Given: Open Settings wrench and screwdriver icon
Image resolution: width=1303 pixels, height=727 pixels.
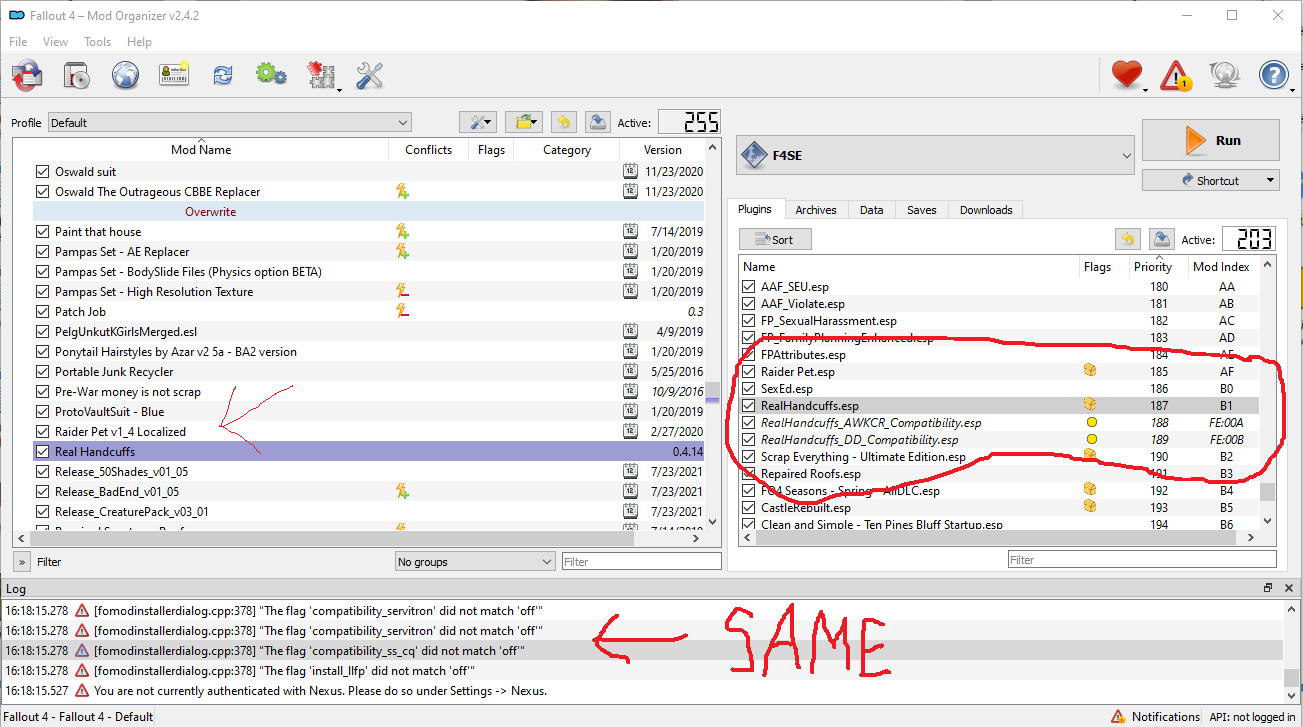Looking at the screenshot, I should coord(370,75).
